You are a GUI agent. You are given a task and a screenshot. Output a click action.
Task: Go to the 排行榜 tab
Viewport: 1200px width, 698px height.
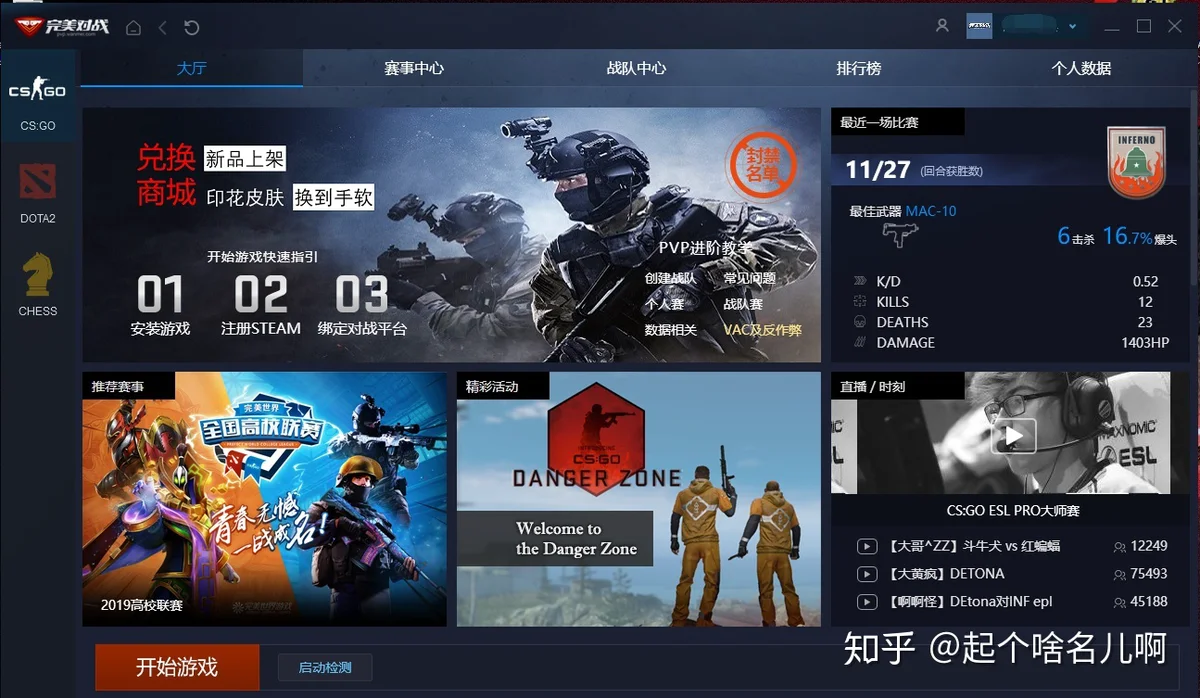click(x=859, y=68)
